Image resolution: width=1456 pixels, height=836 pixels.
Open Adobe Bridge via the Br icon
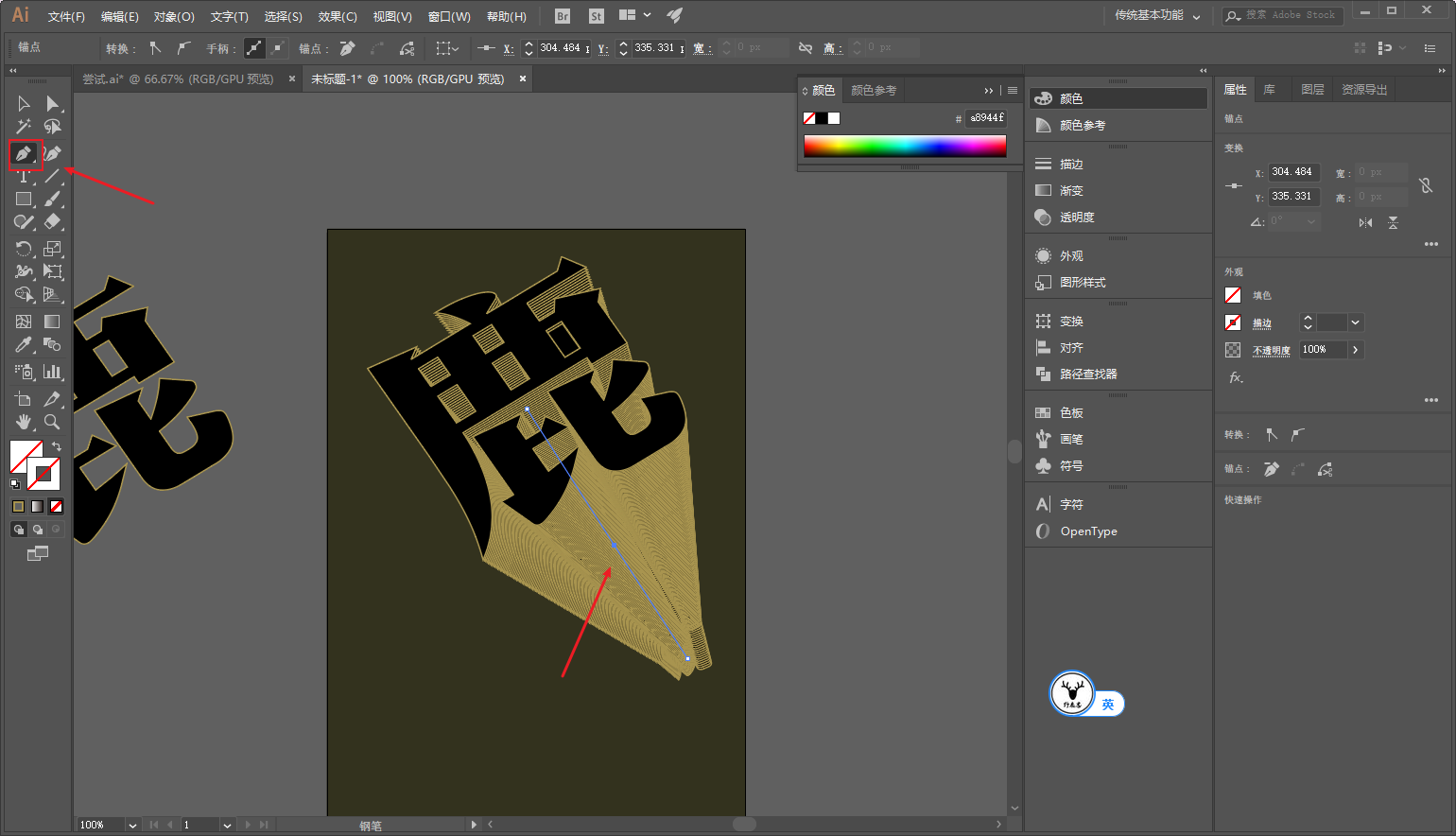pos(563,16)
